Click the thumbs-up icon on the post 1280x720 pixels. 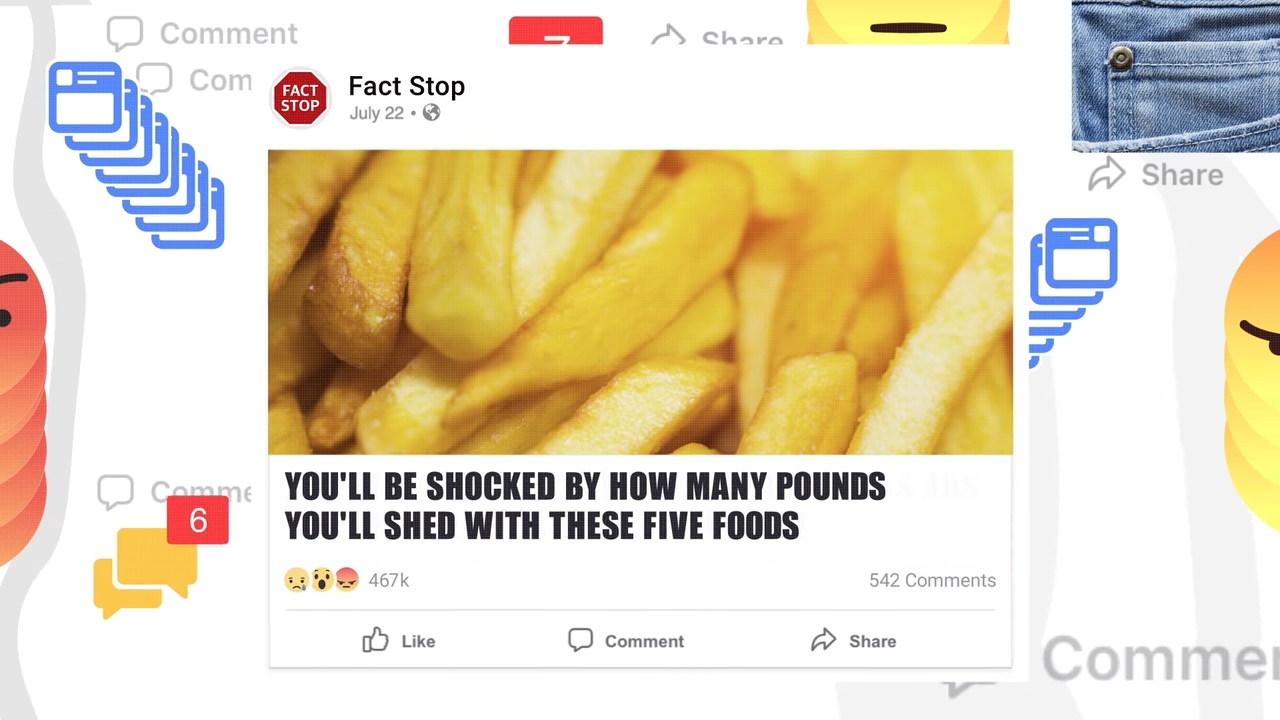click(375, 640)
